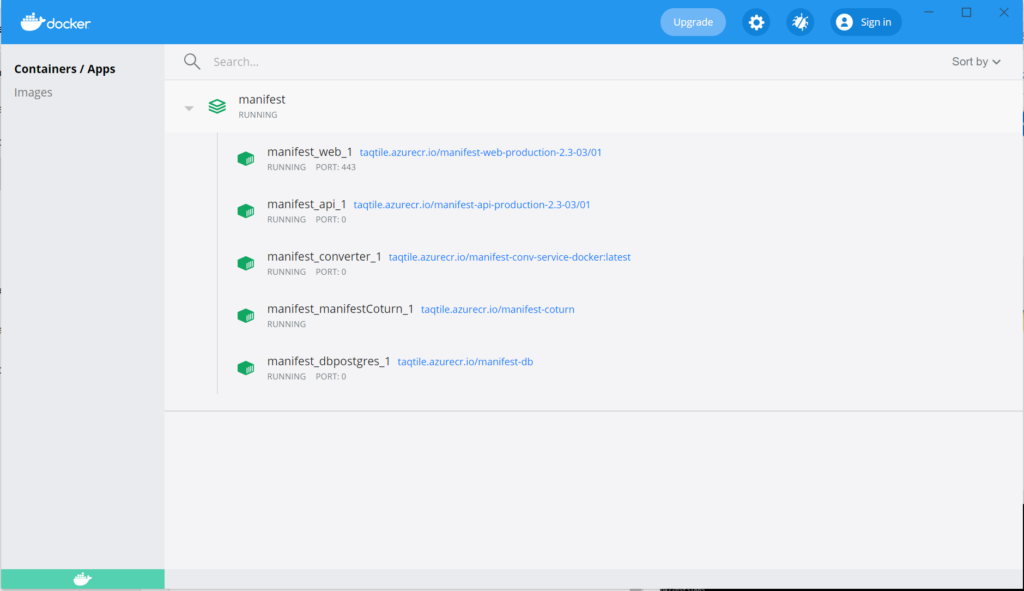Click the Upgrade button
Screen dimensions: 1024x591
click(x=693, y=22)
